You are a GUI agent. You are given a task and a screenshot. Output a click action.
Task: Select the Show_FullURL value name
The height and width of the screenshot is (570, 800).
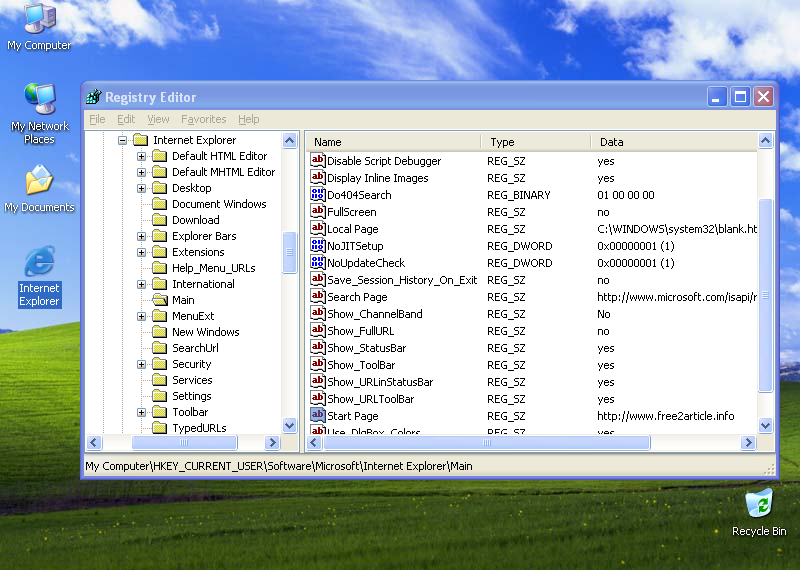(x=360, y=331)
